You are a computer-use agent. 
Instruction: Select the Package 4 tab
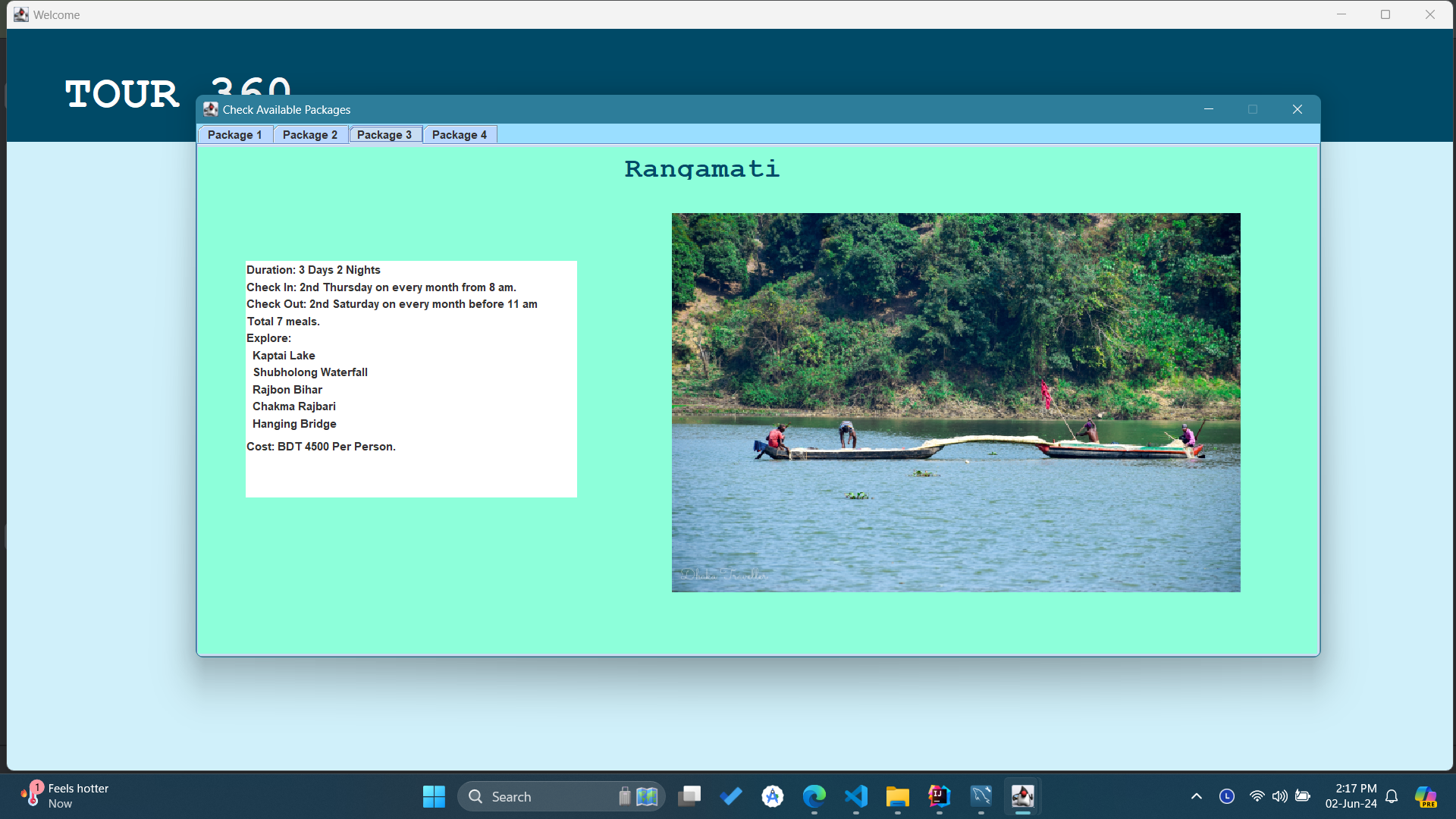(459, 135)
